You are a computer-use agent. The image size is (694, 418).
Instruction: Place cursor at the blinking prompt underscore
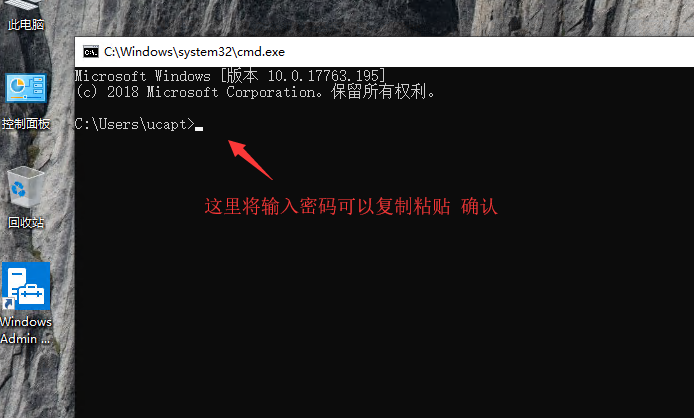point(199,129)
